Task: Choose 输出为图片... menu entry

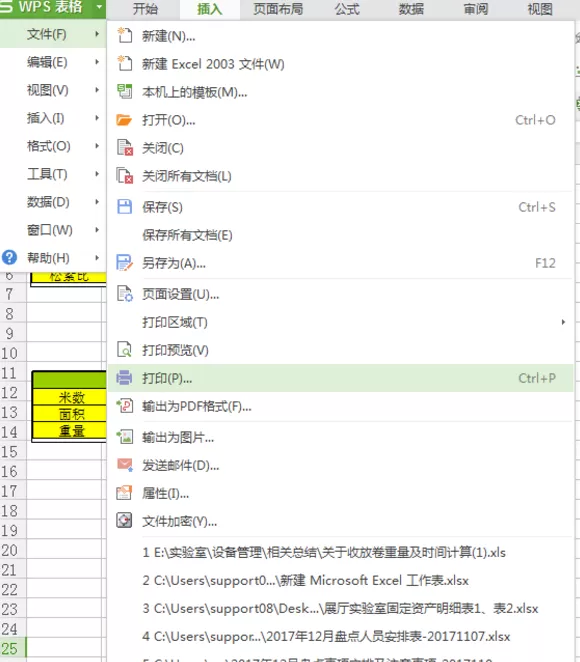Action: click(341, 437)
